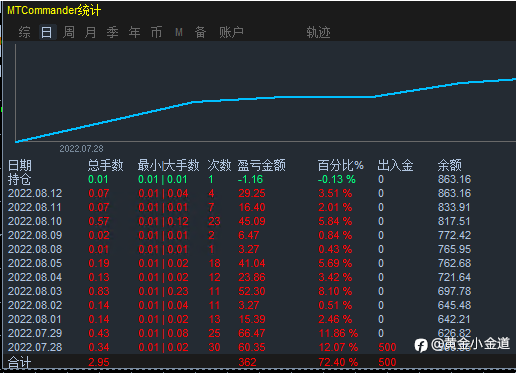Open the 轨迹 track tab
The image size is (516, 373).
click(x=318, y=32)
